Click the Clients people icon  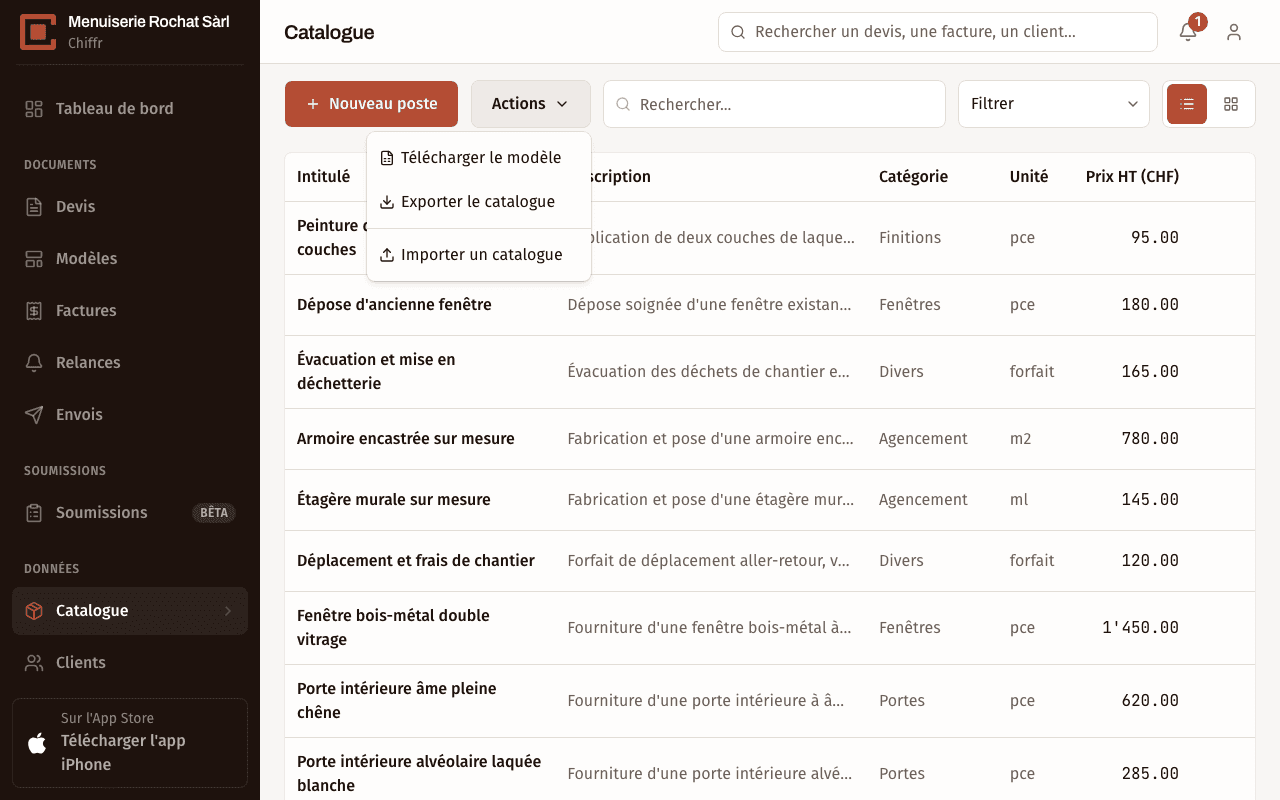(x=34, y=663)
